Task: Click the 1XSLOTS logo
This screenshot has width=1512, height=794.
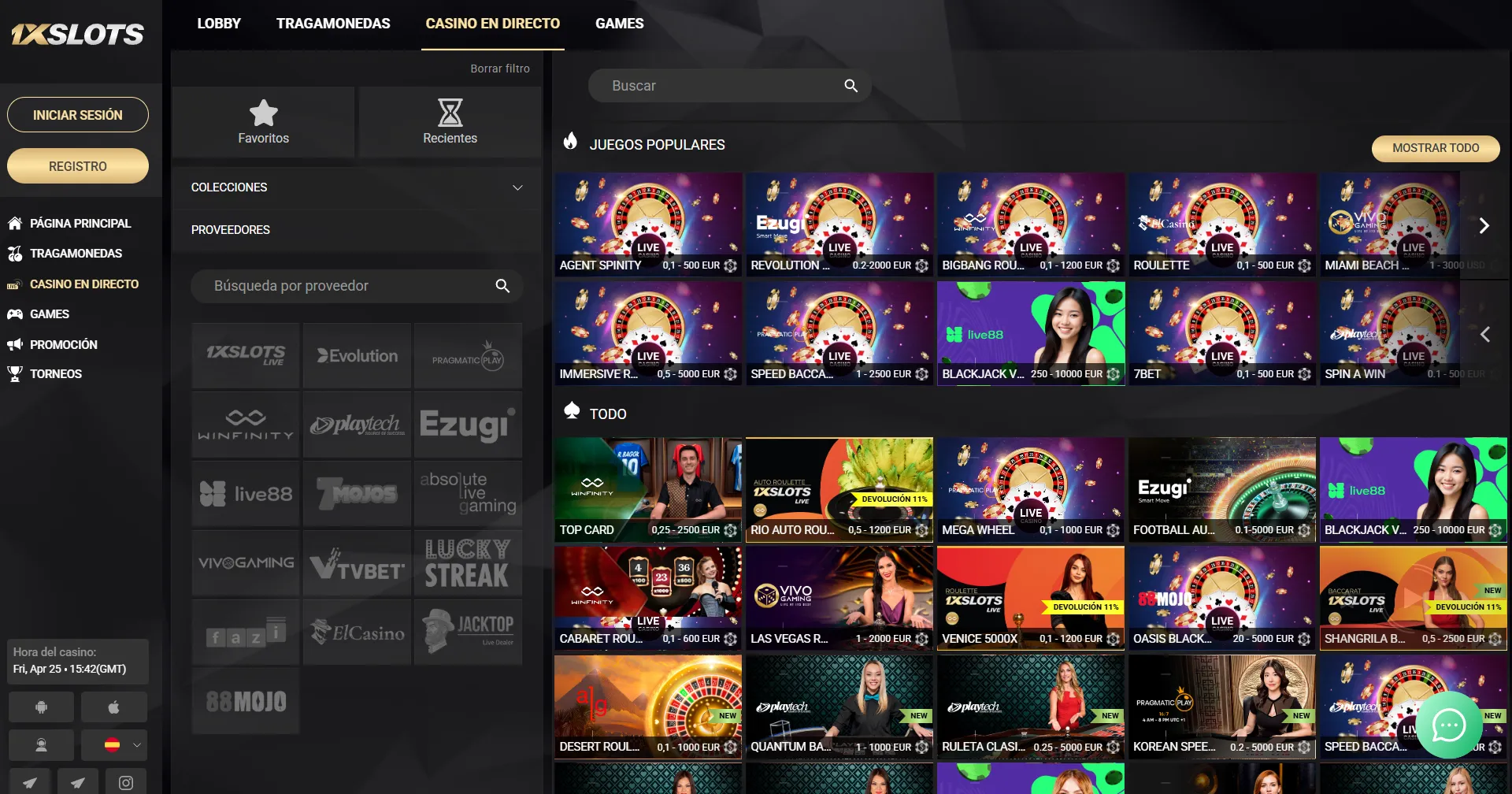Action: click(77, 34)
